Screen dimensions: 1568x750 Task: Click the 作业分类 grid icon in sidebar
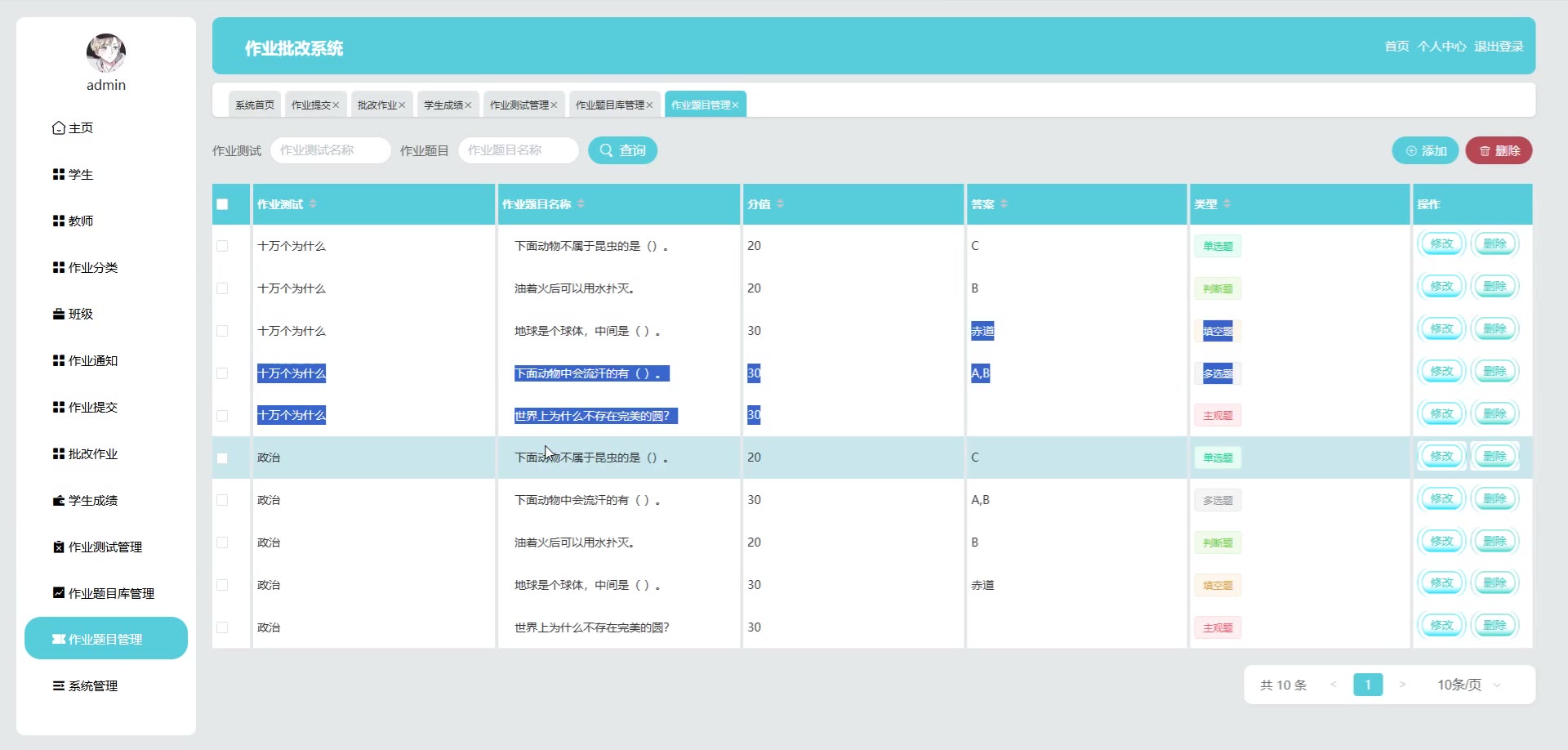tap(59, 268)
